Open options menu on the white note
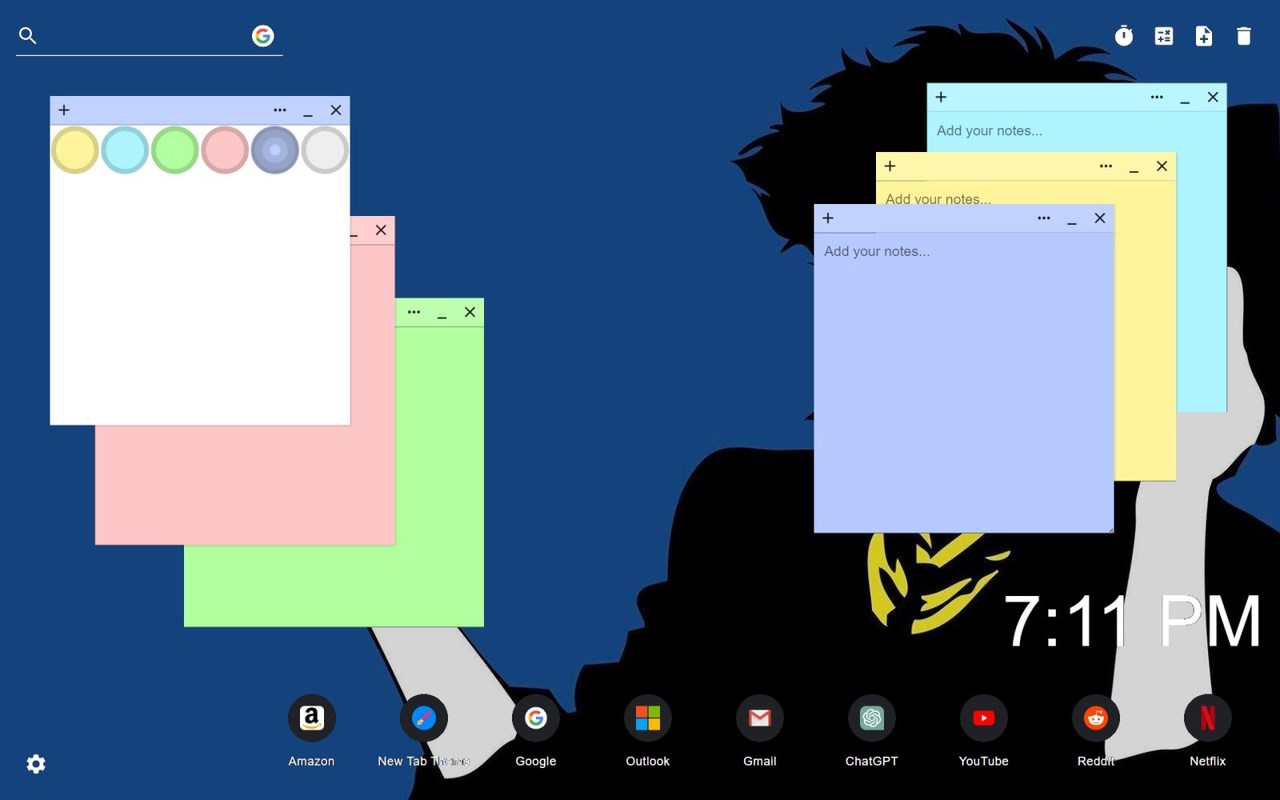The height and width of the screenshot is (800, 1280). [x=280, y=110]
